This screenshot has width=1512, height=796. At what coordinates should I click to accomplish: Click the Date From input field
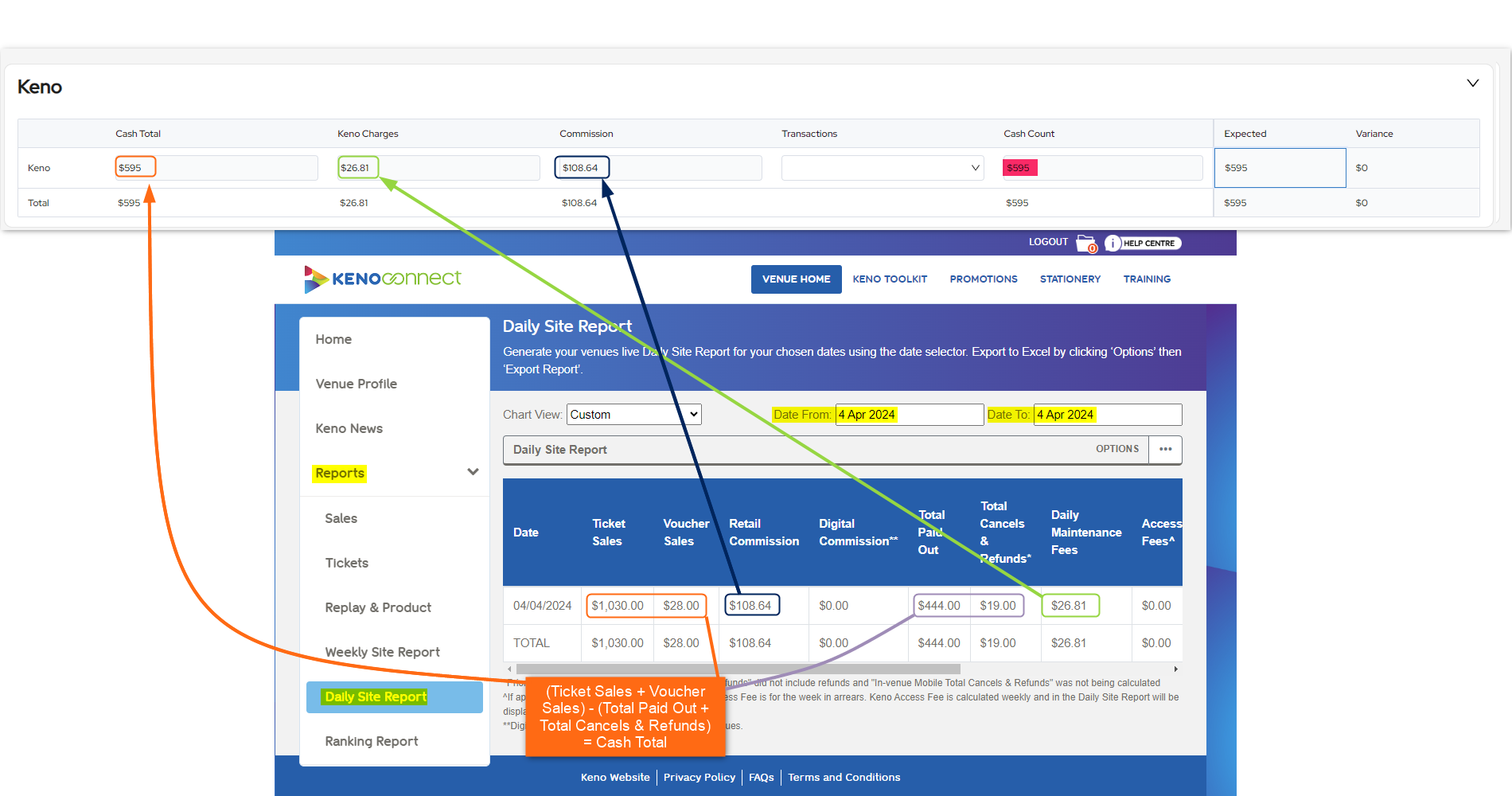click(910, 415)
